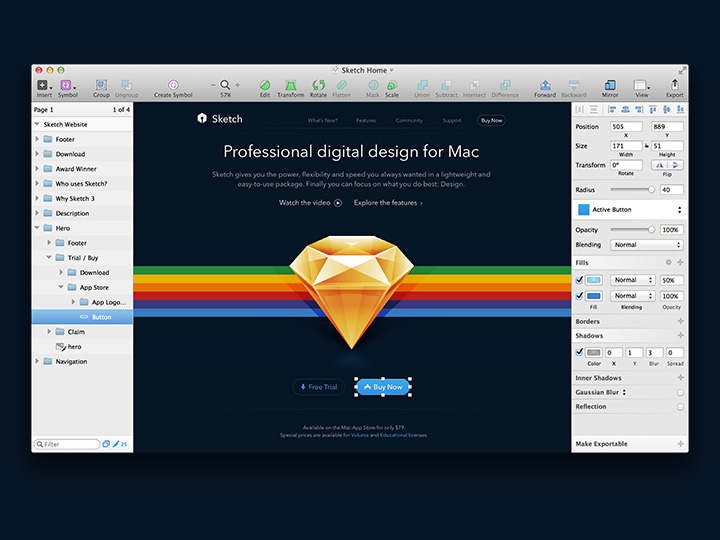The image size is (720, 540).
Task: Zoom out with the minus button
Action: (213, 85)
